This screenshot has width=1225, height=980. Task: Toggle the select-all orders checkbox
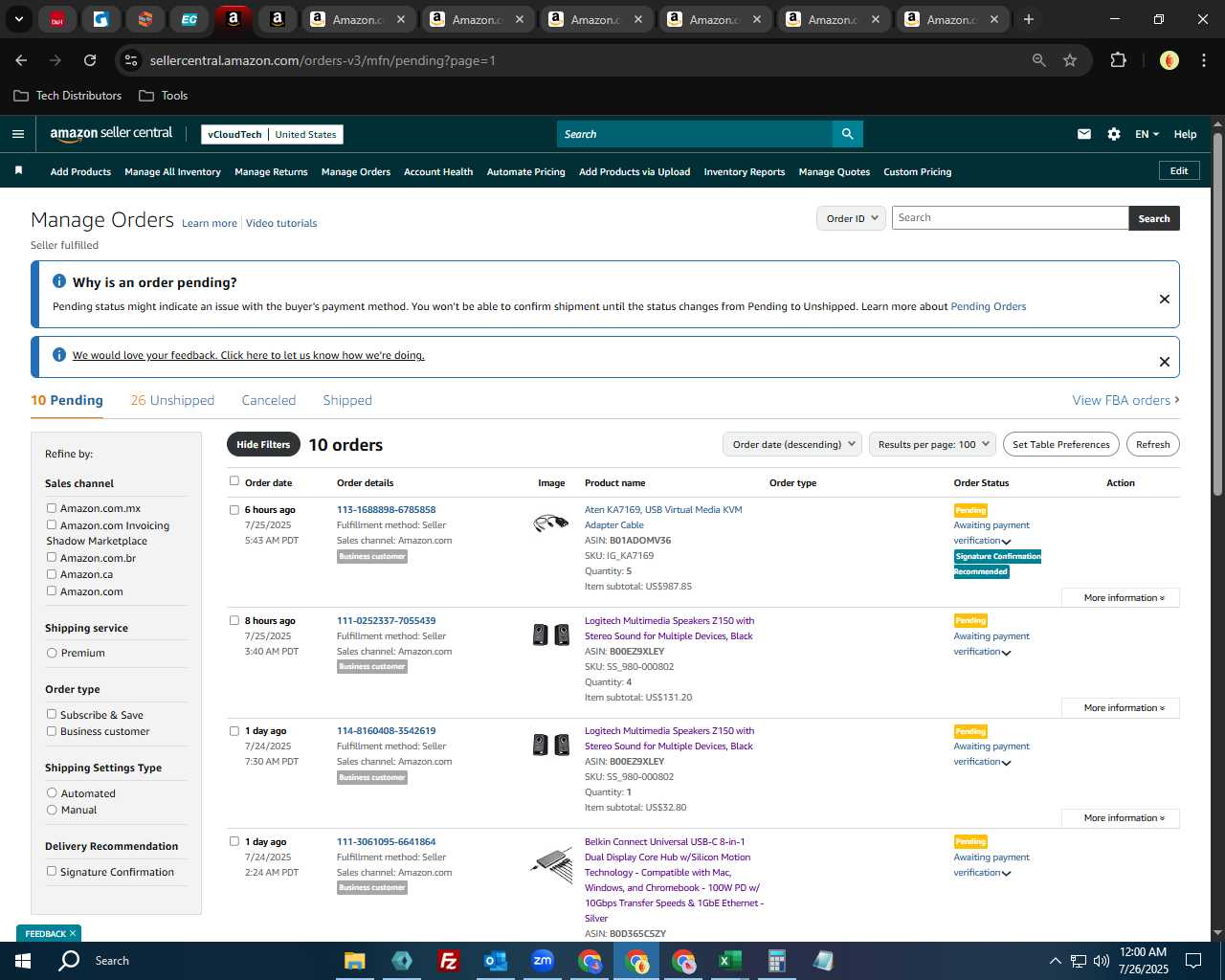234,481
